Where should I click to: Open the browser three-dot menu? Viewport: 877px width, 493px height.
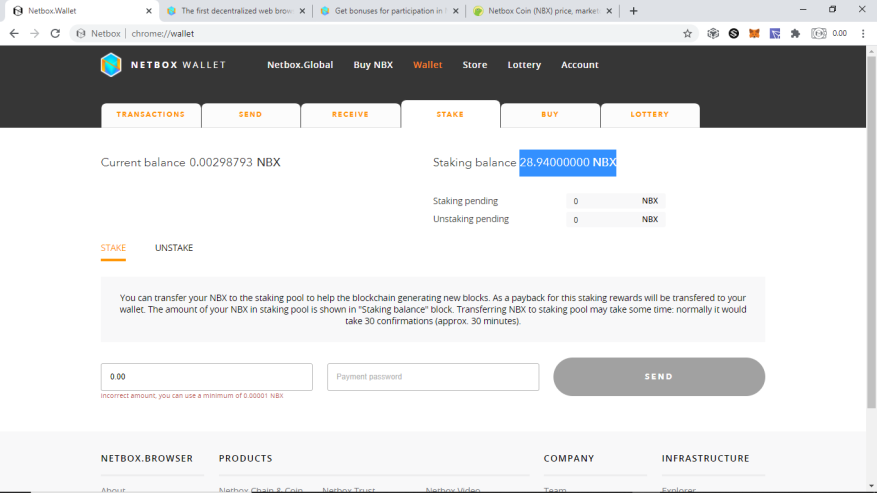863,34
